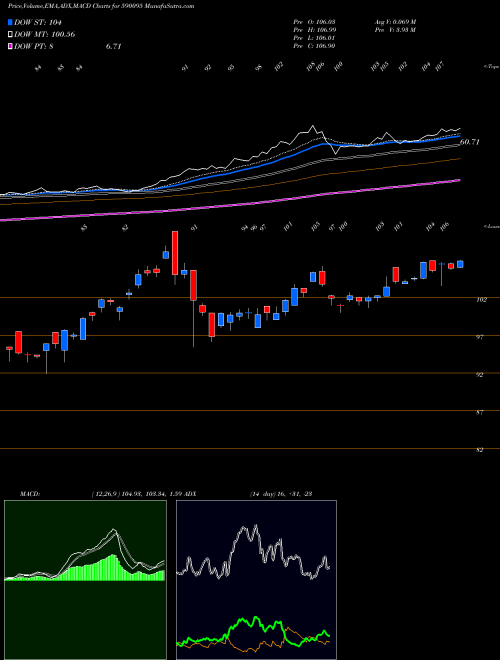Image resolution: width=500 pixels, height=660 pixels.
Task: Click the 82 price axis label
Action: pyautogui.click(x=479, y=450)
